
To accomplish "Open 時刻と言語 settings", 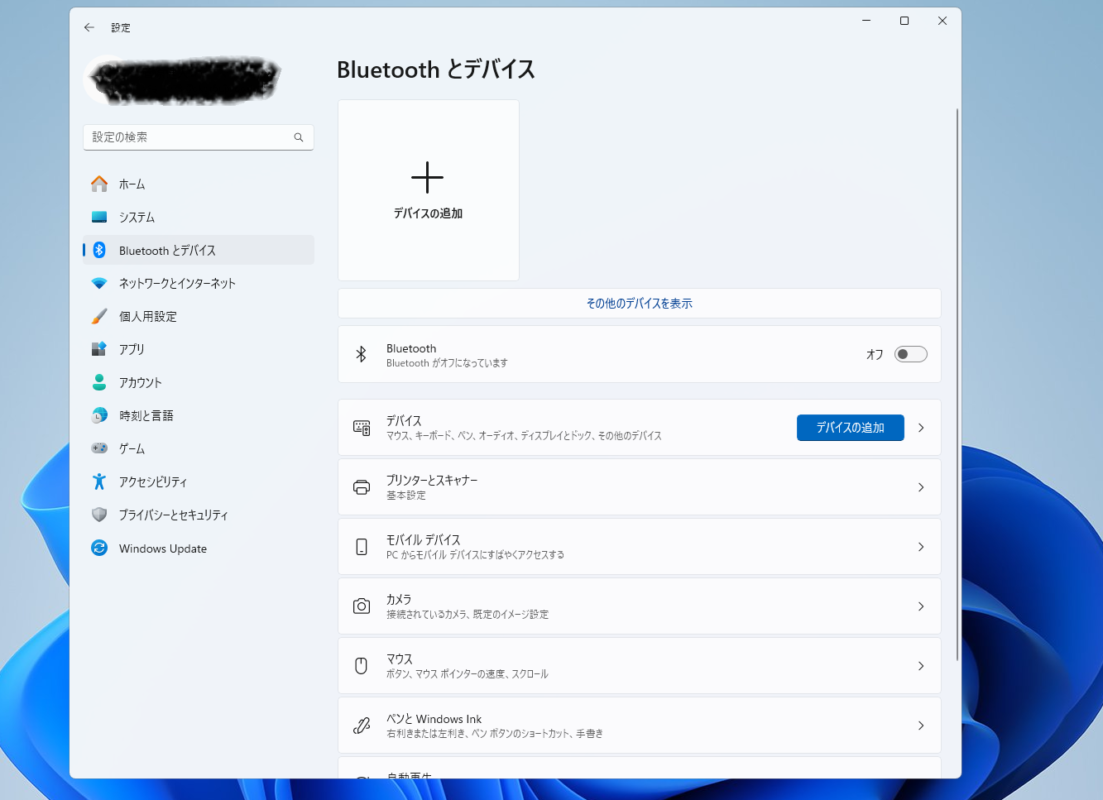I will click(x=198, y=415).
